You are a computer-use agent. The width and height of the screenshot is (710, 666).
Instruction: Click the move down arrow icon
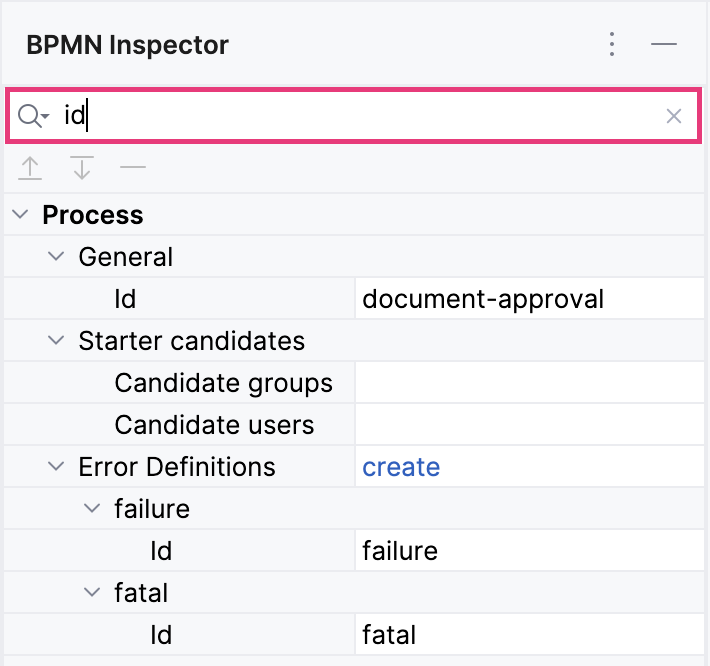[x=82, y=168]
